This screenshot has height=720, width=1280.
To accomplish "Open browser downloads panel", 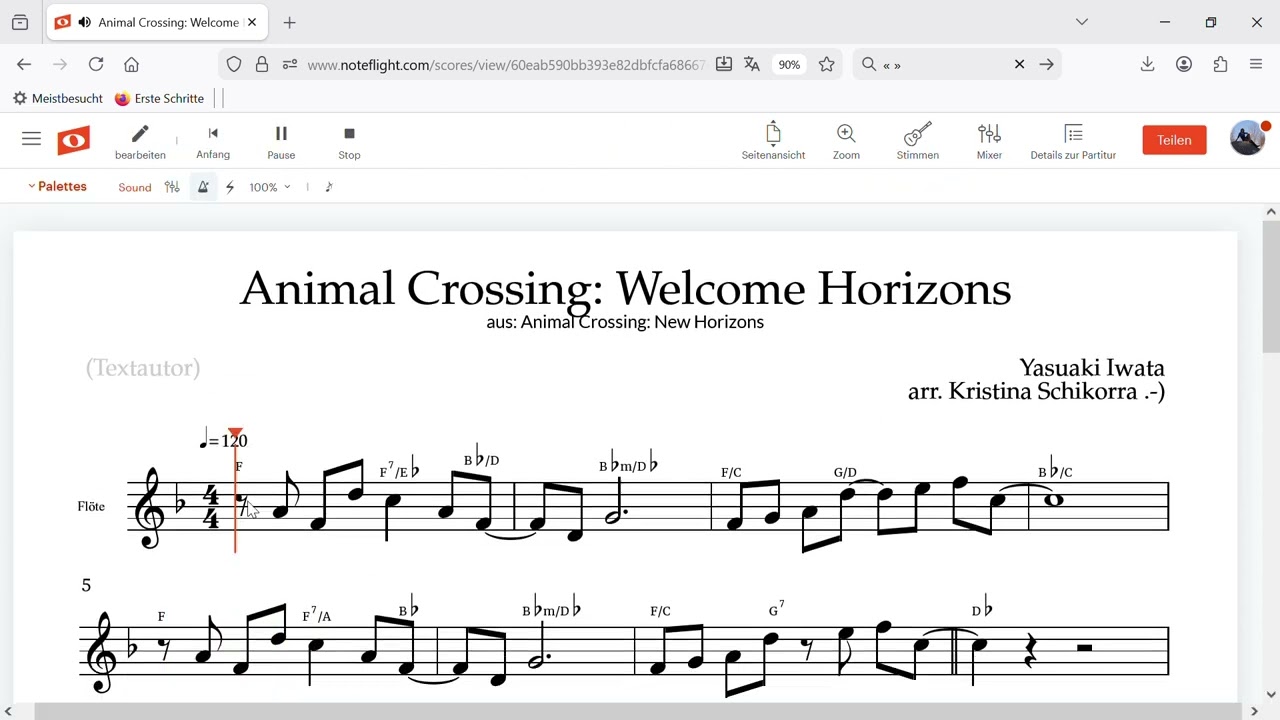I will pyautogui.click(x=1147, y=64).
